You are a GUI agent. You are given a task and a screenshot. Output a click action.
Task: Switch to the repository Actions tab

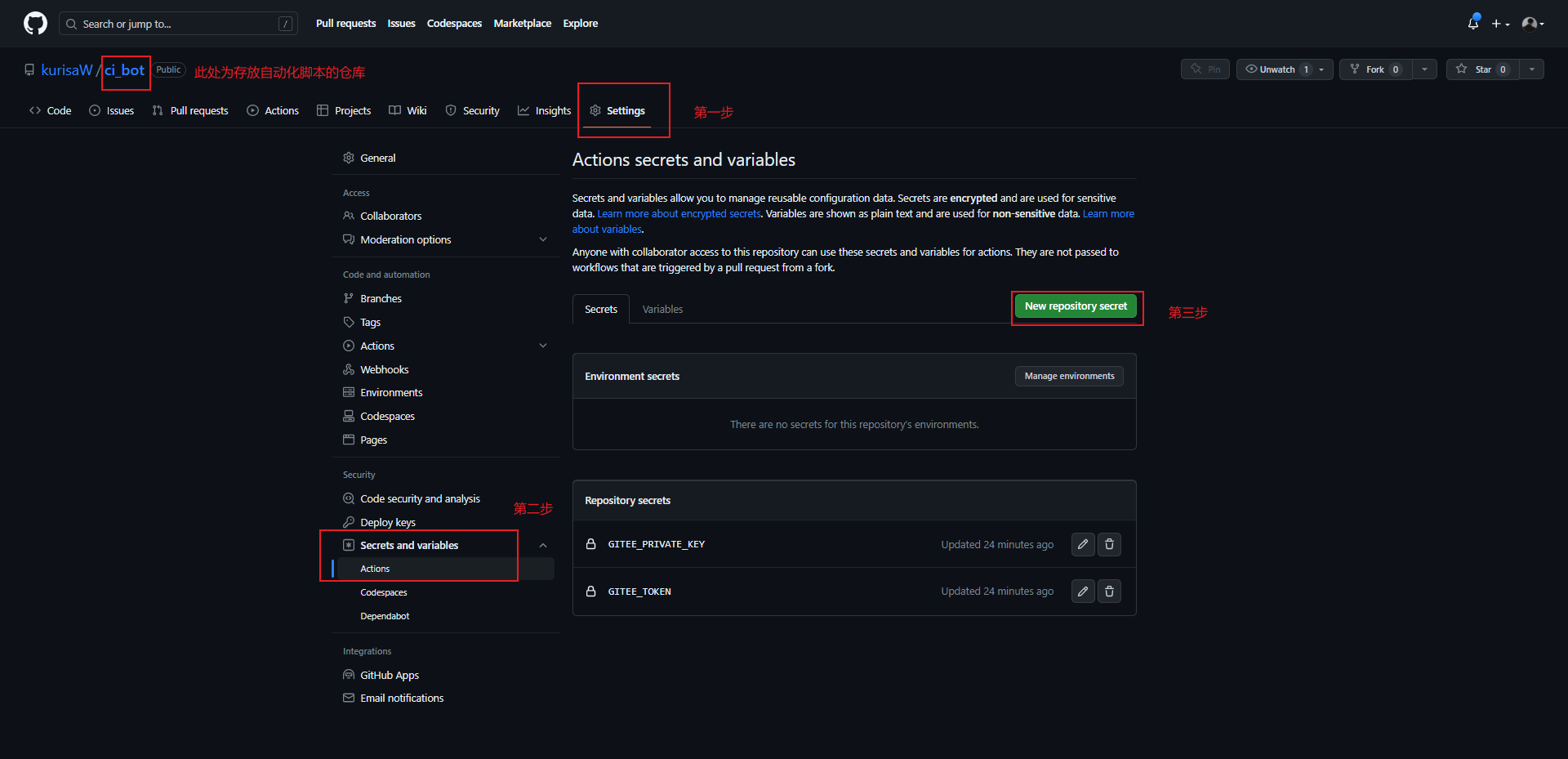coord(273,110)
